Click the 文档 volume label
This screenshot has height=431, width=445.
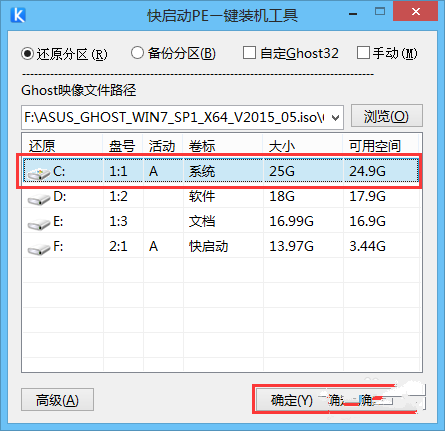(x=202, y=221)
